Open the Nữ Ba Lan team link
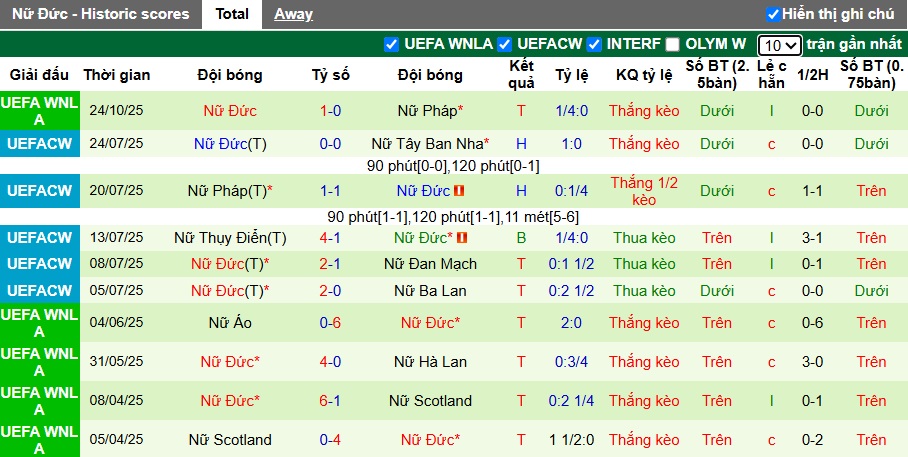The width and height of the screenshot is (908, 457). [430, 290]
